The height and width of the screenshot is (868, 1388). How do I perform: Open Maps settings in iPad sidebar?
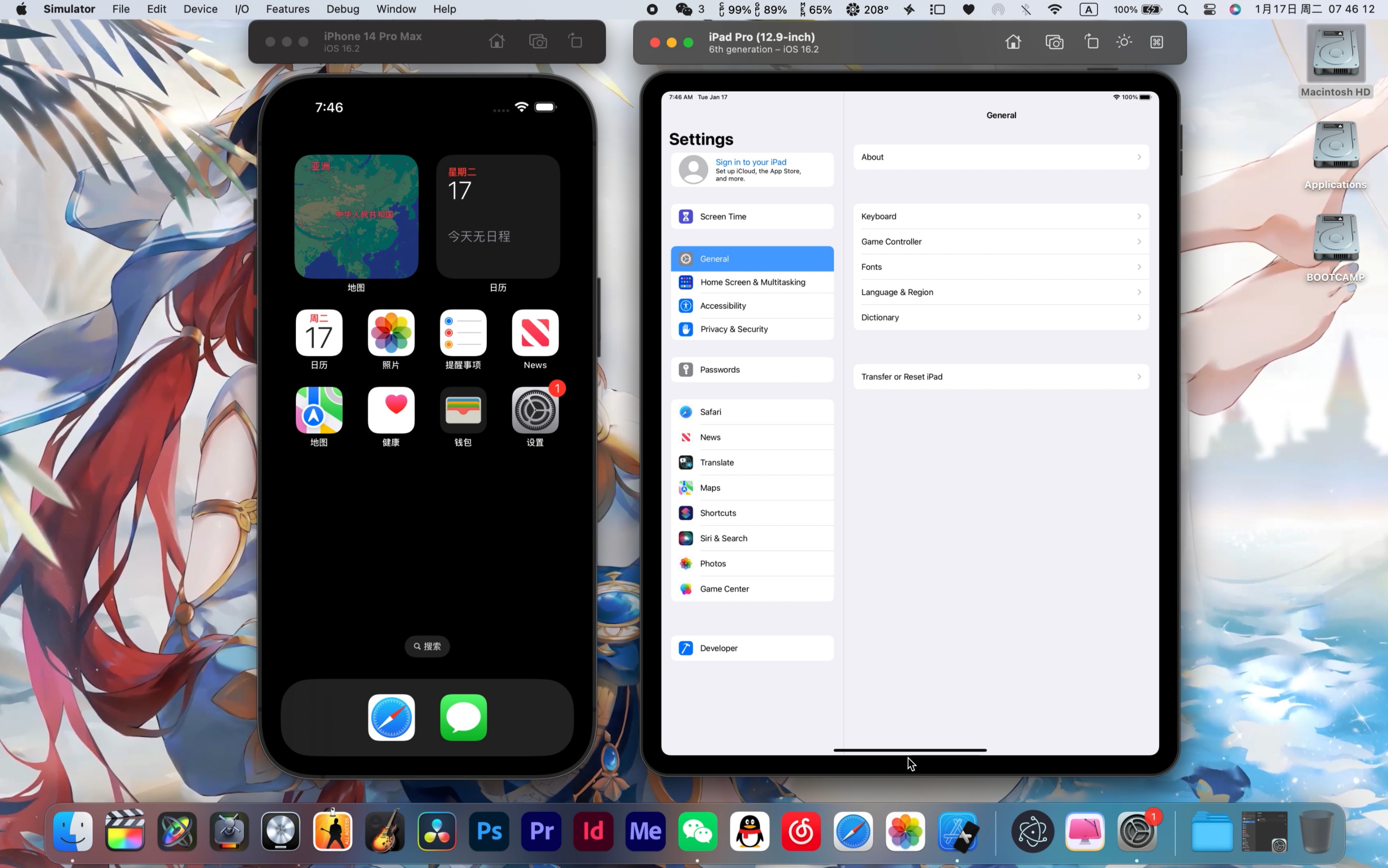[752, 488]
